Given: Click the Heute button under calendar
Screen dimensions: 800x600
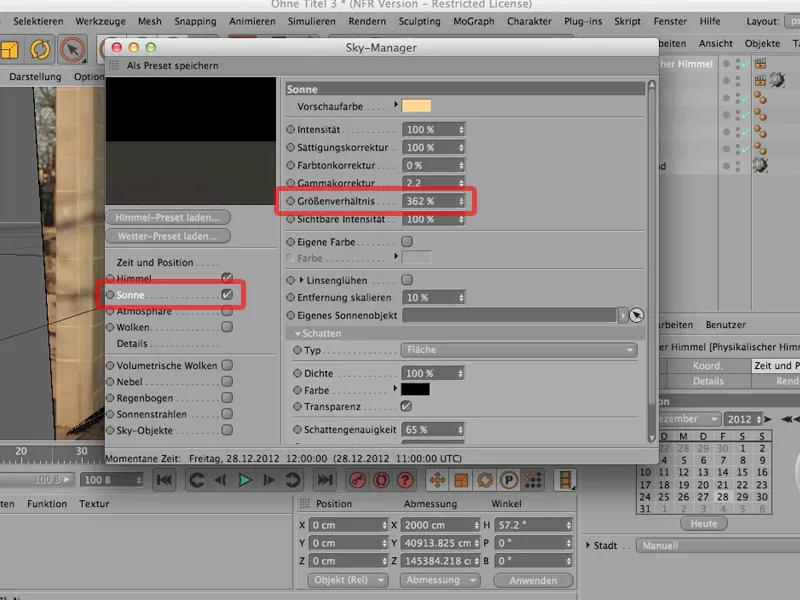Looking at the screenshot, I should click(x=704, y=523).
